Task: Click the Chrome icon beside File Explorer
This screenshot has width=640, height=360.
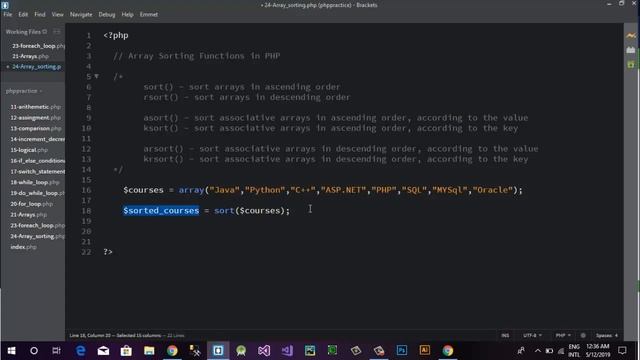Action: [172, 351]
